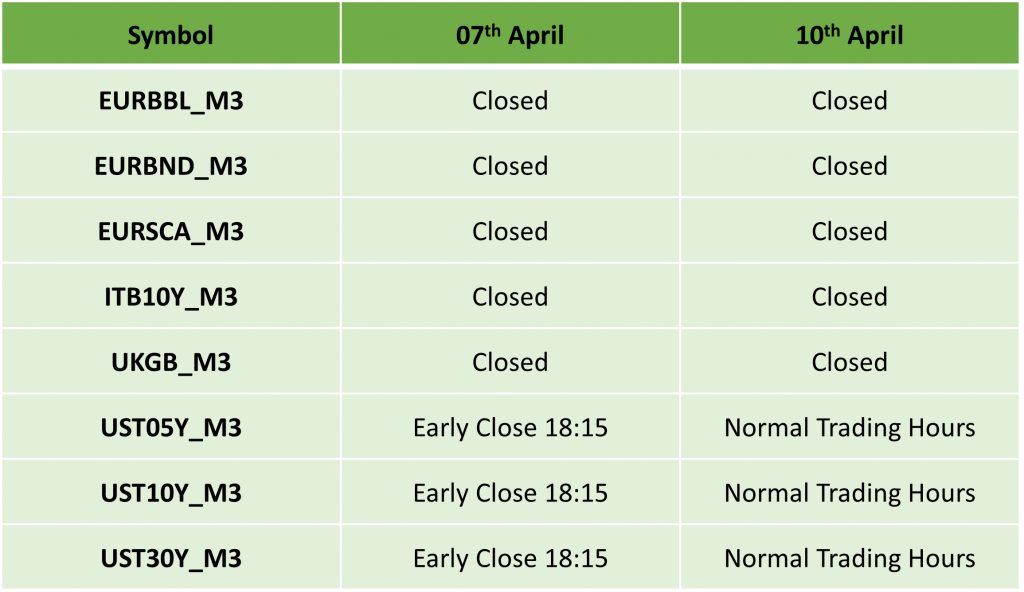Select ITB10Y_M3 10th April Closed cell
The height and width of the screenshot is (592, 1024).
tap(850, 297)
